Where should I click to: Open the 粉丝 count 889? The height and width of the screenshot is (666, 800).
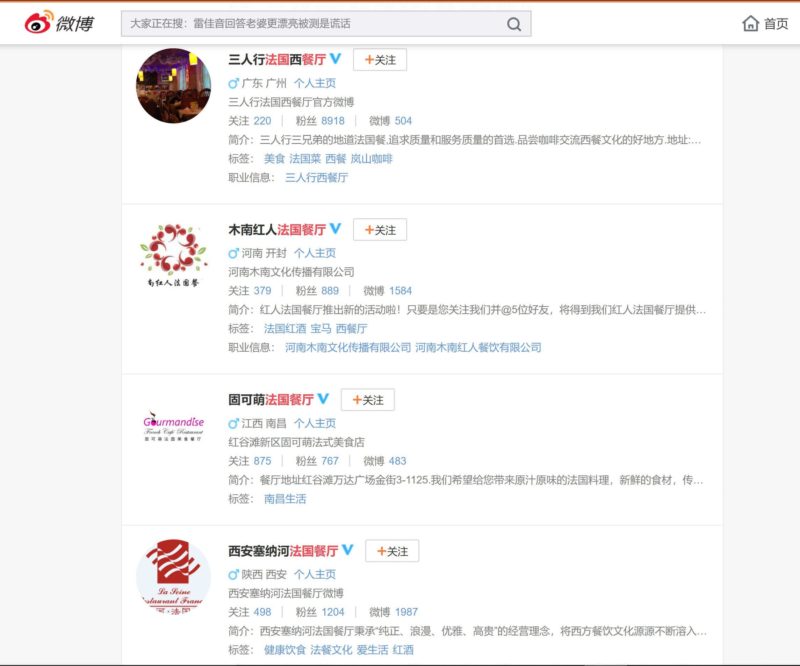click(330, 291)
